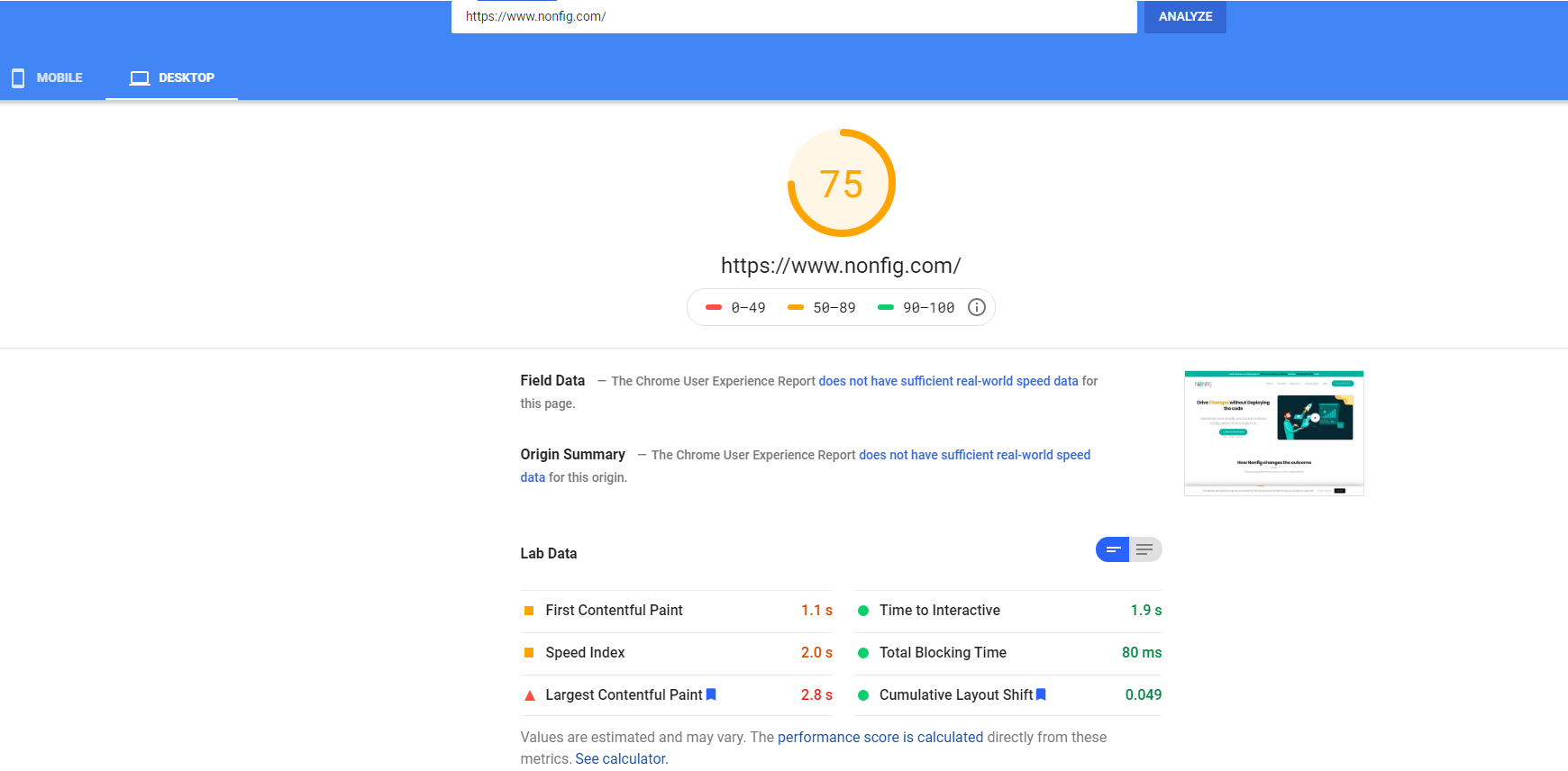The height and width of the screenshot is (771, 1568).
Task: Click the 2.8 s Largest Contentful Paint value
Action: click(x=816, y=695)
